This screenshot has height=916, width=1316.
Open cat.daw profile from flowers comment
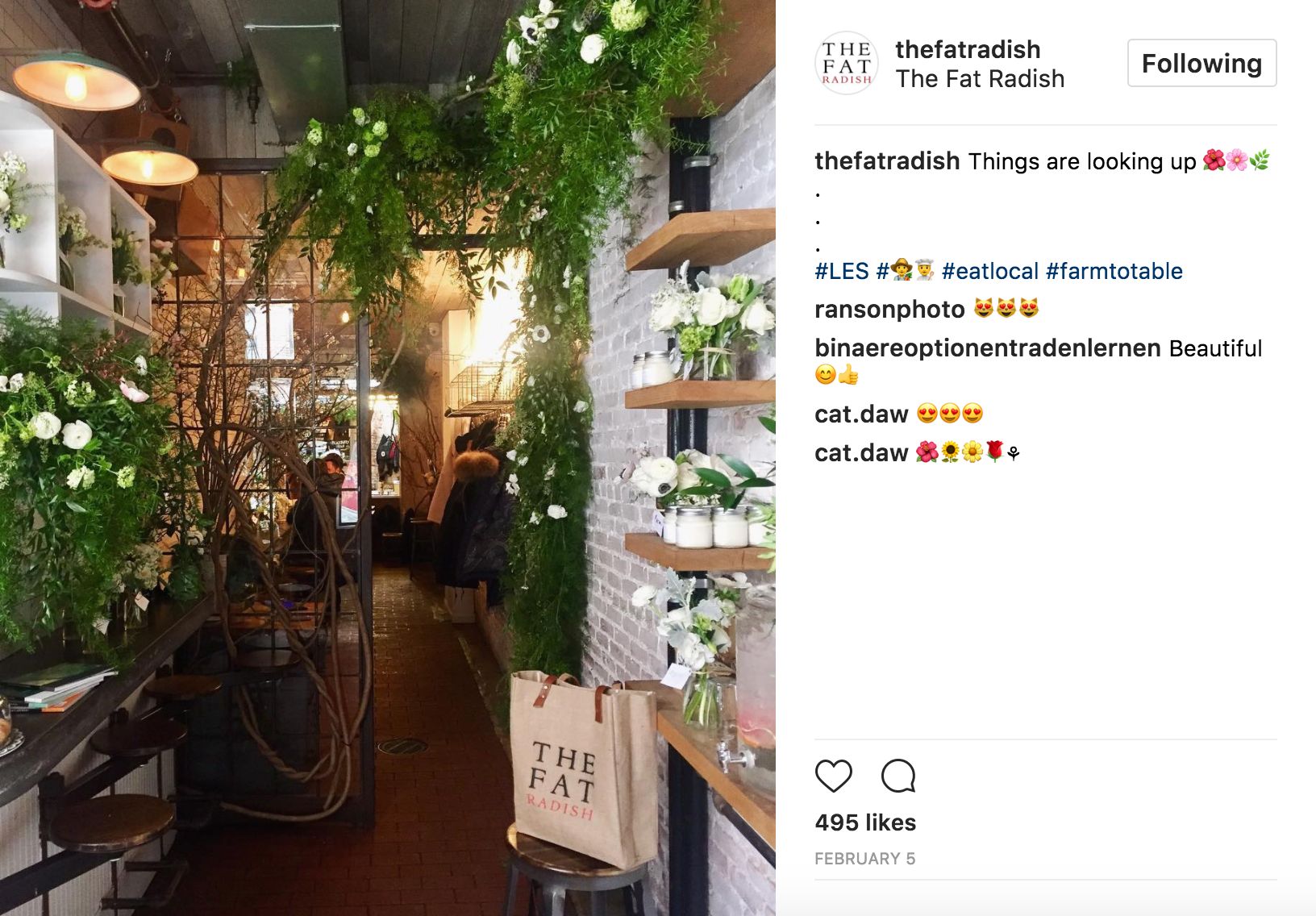(861, 452)
